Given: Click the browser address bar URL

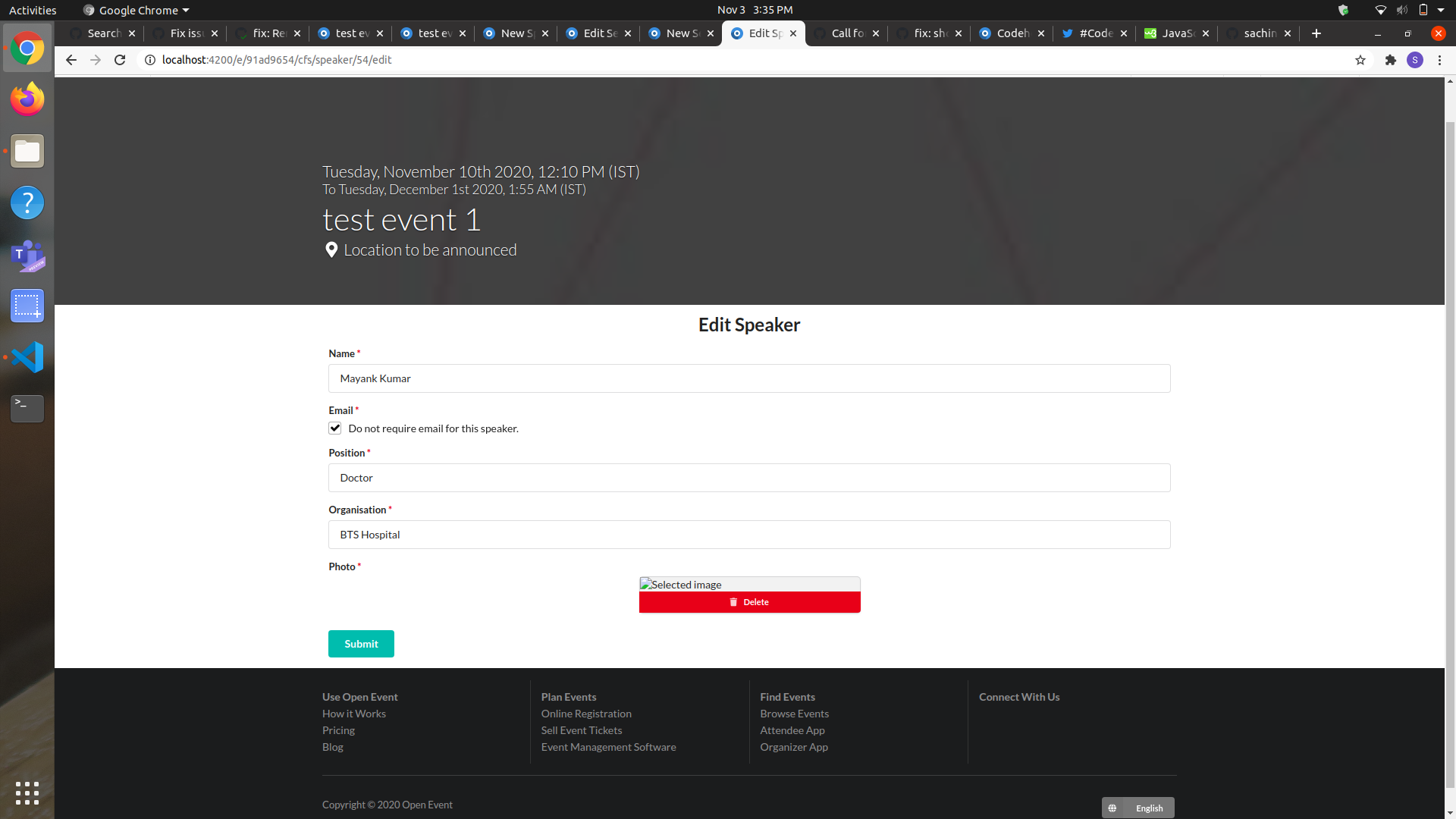Looking at the screenshot, I should (277, 60).
